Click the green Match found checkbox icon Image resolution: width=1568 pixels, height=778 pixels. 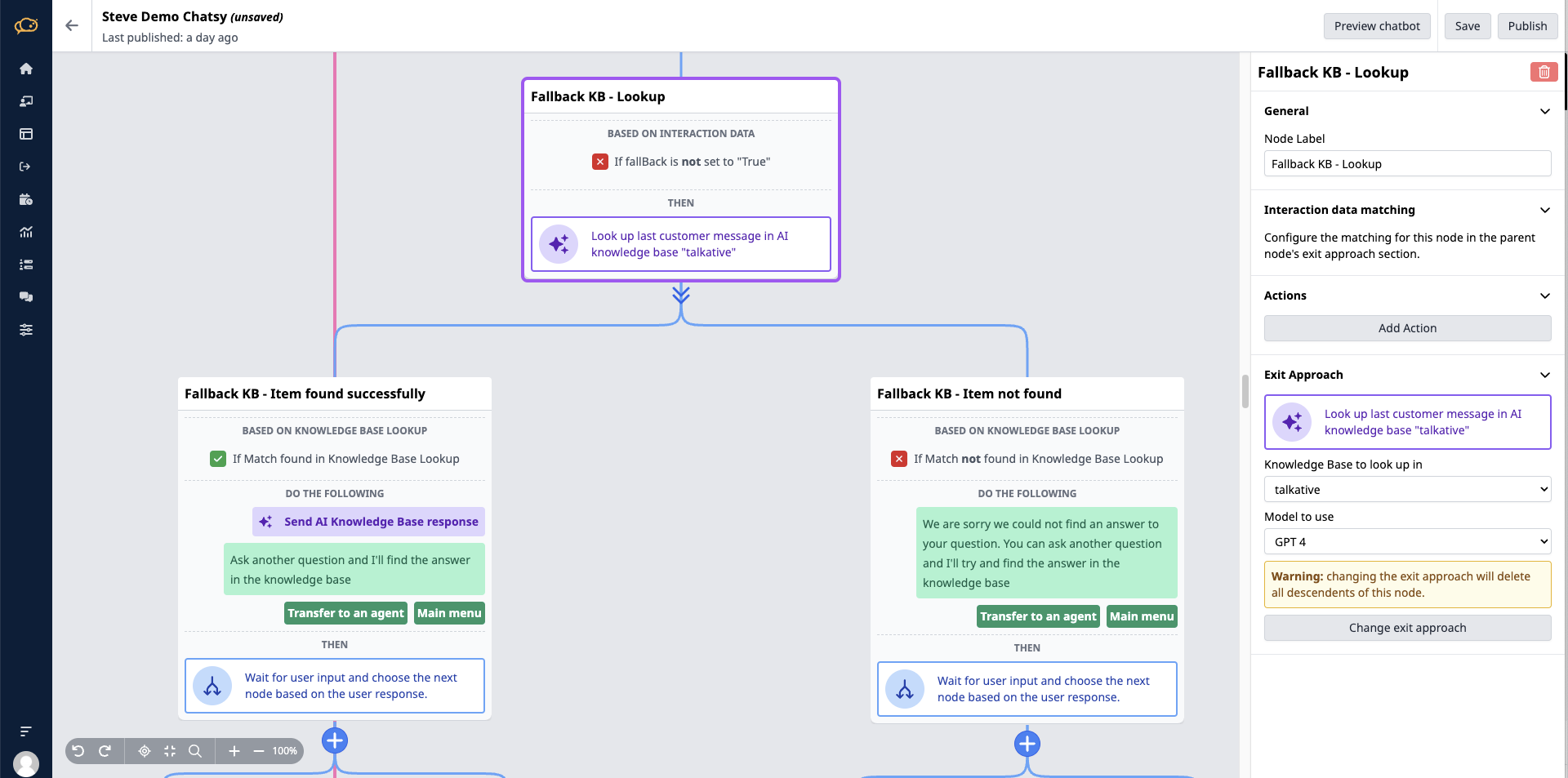218,459
